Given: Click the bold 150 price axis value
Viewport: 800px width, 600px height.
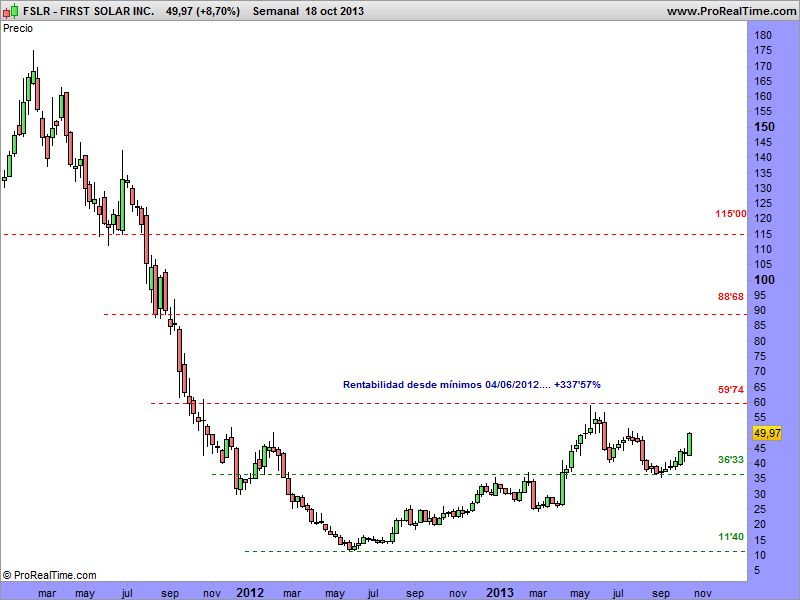Looking at the screenshot, I should tap(764, 127).
